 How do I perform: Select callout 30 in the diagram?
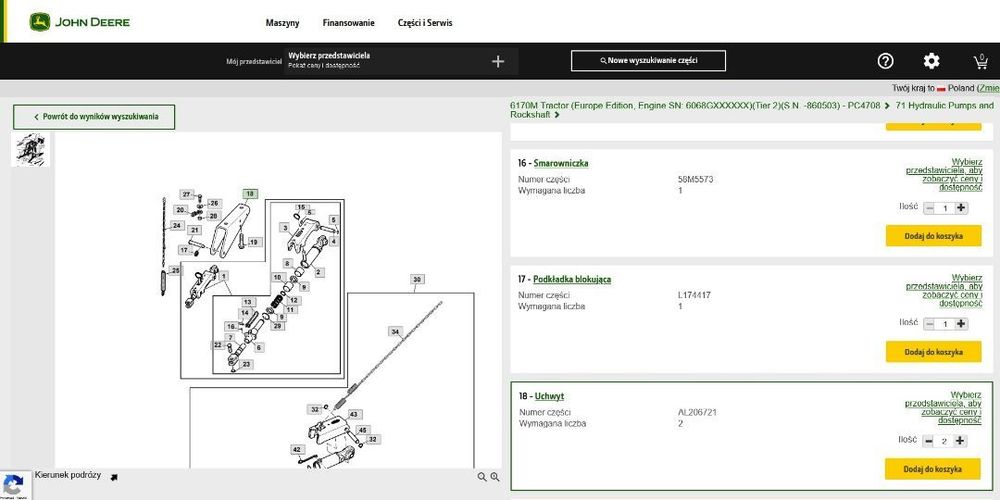(x=416, y=279)
